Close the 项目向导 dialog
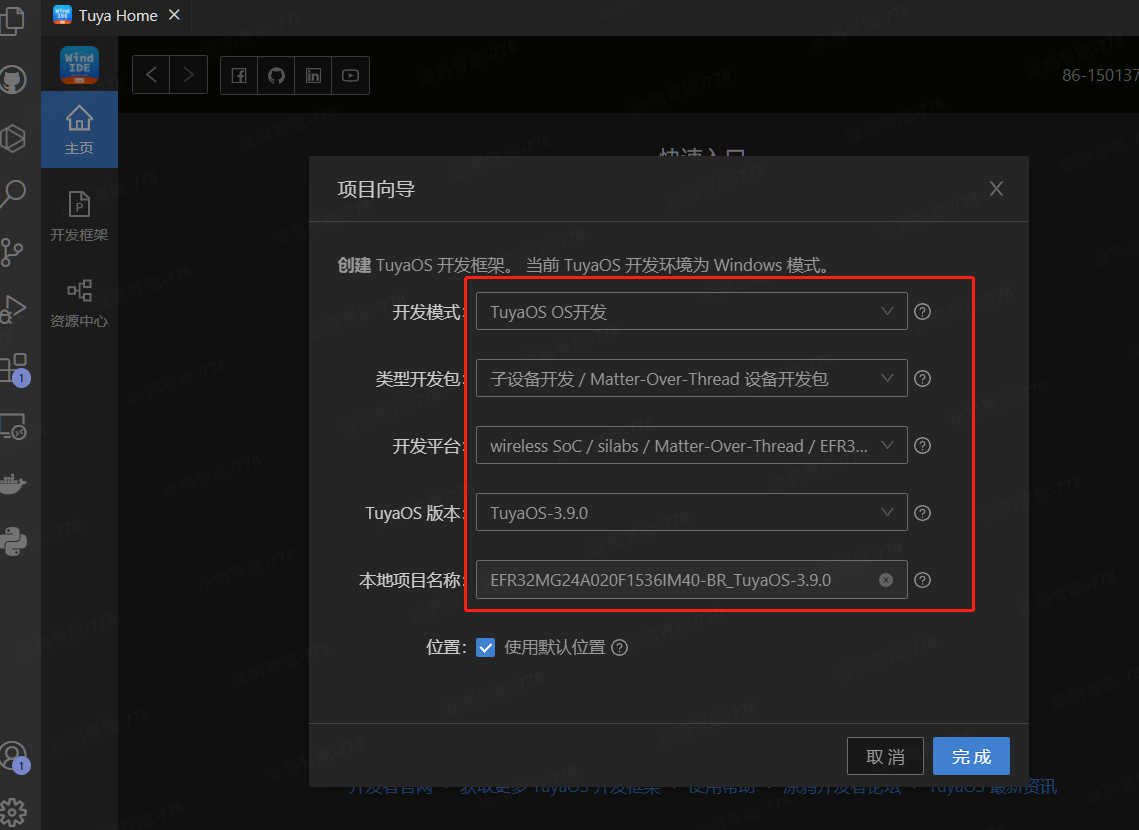1139x830 pixels. tap(996, 189)
